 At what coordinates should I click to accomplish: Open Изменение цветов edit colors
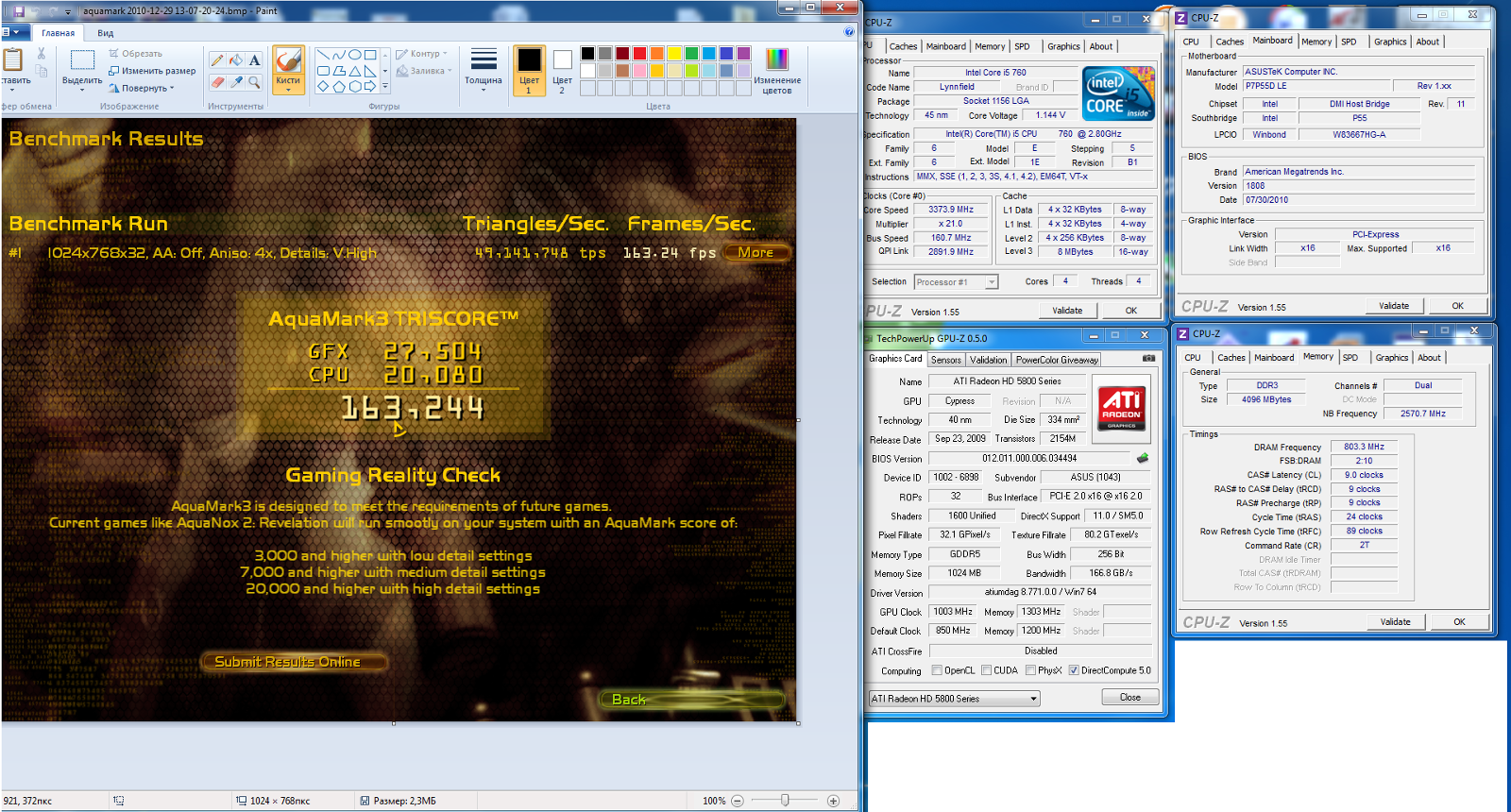(x=777, y=71)
